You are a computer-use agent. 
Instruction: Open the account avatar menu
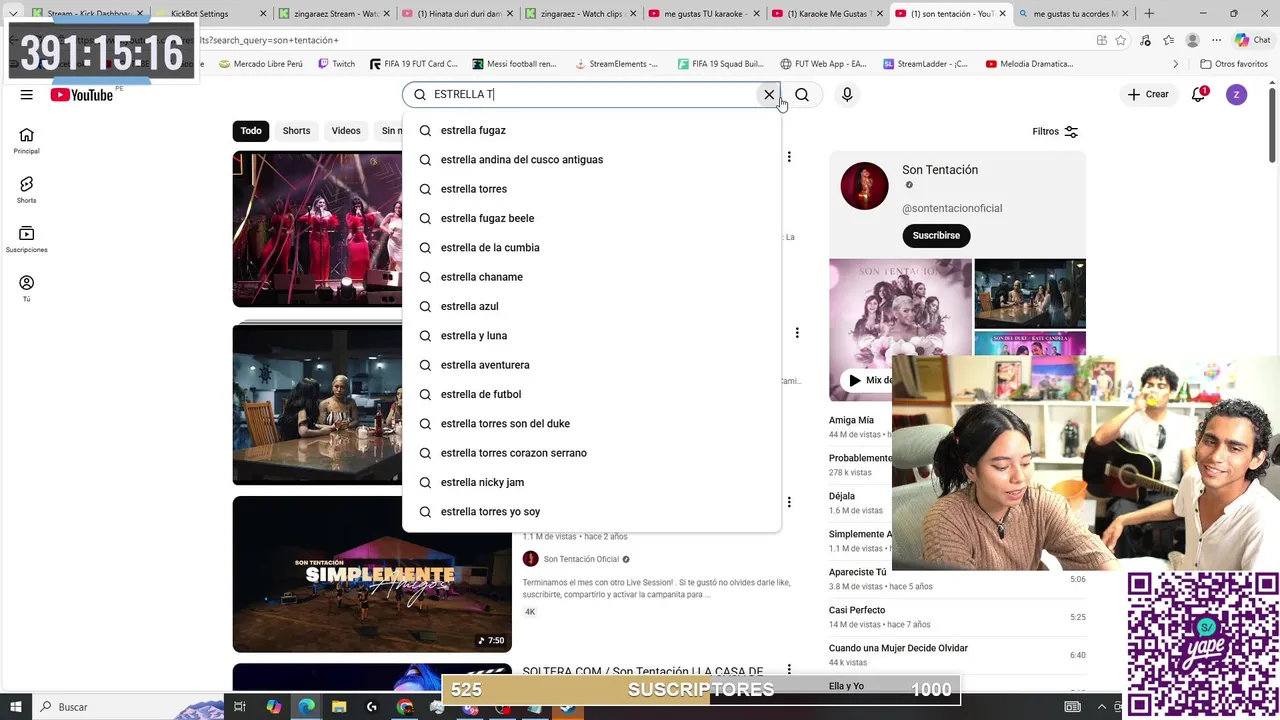[x=1237, y=95]
